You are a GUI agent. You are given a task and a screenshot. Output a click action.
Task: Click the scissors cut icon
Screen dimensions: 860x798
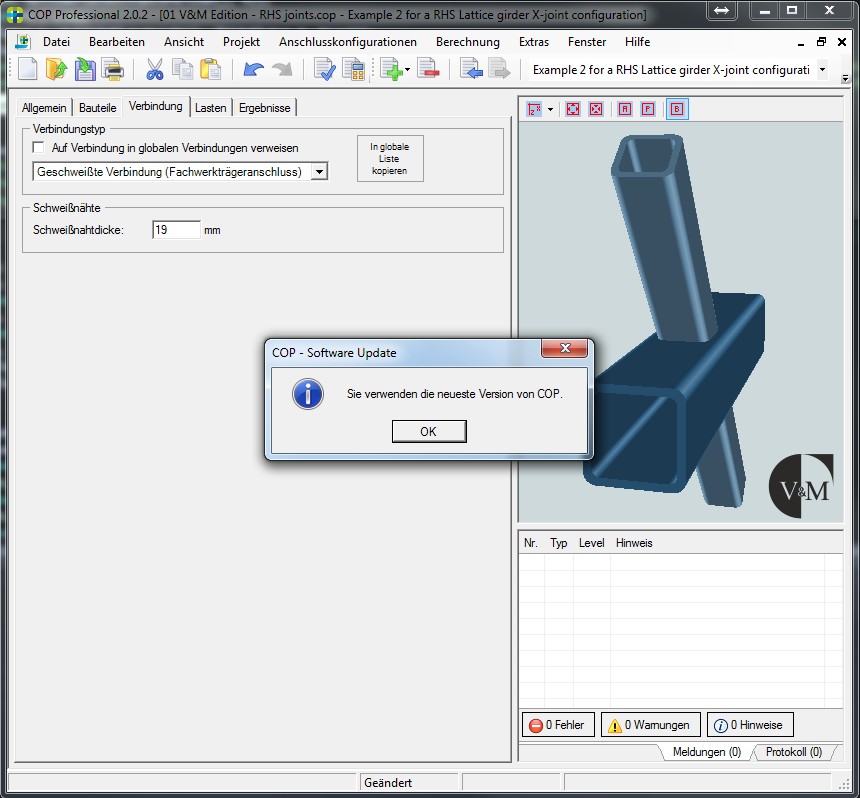[154, 69]
